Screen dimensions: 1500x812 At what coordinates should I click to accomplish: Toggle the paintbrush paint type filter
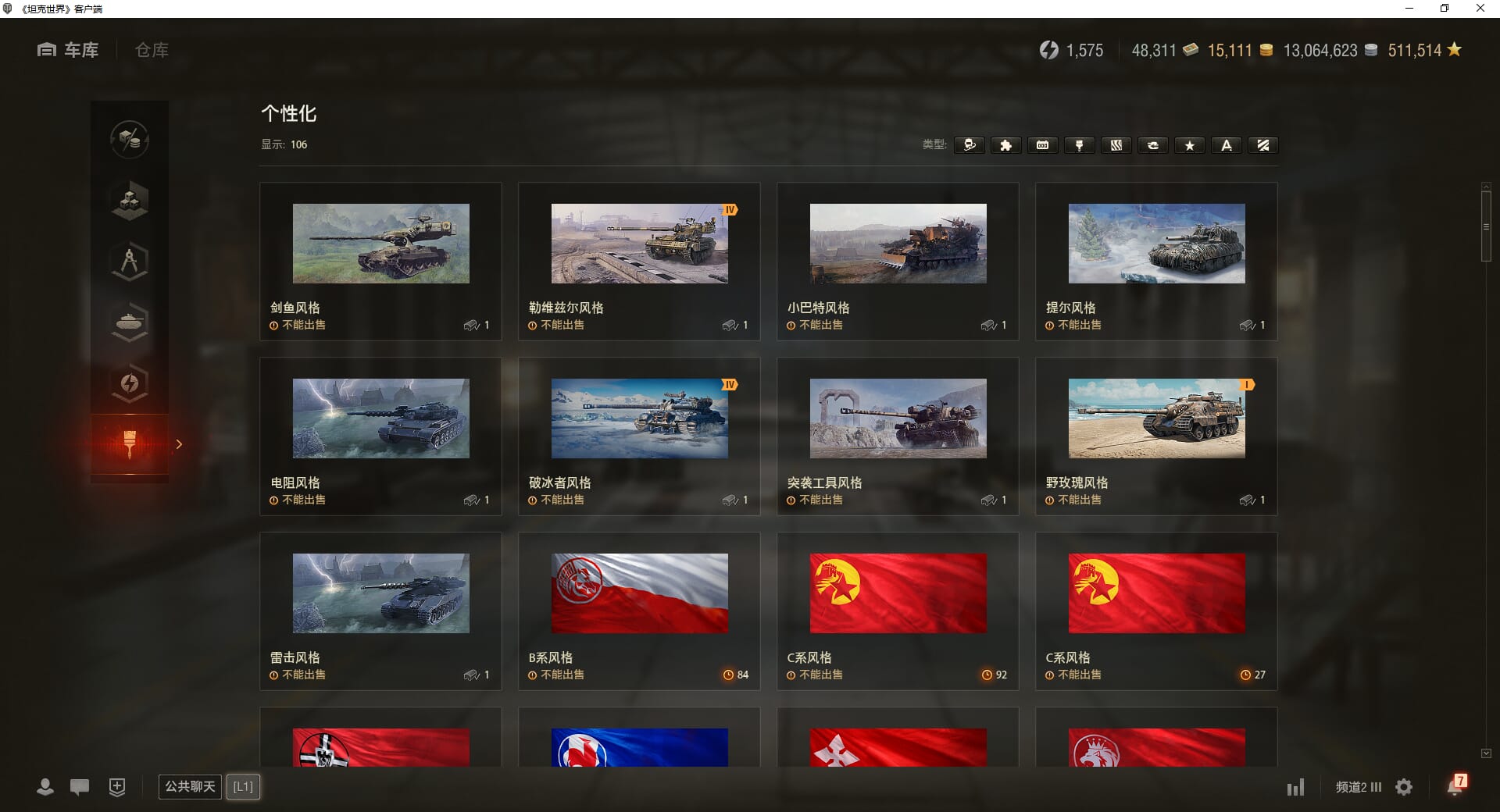coord(1079,145)
